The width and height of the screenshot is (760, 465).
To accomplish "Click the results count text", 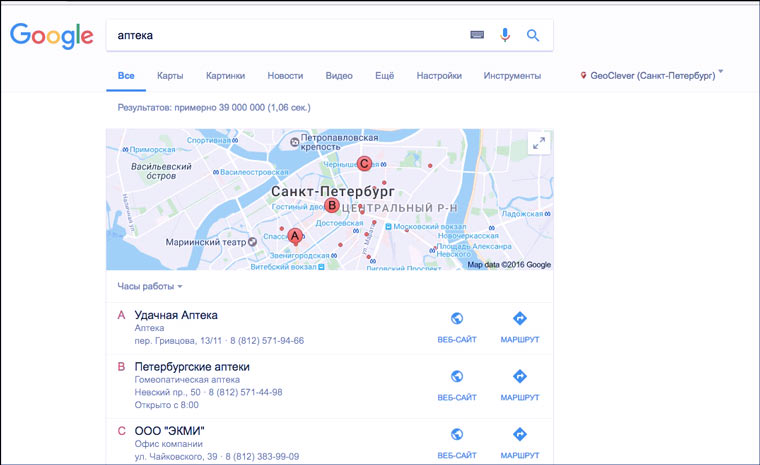I will pos(214,107).
